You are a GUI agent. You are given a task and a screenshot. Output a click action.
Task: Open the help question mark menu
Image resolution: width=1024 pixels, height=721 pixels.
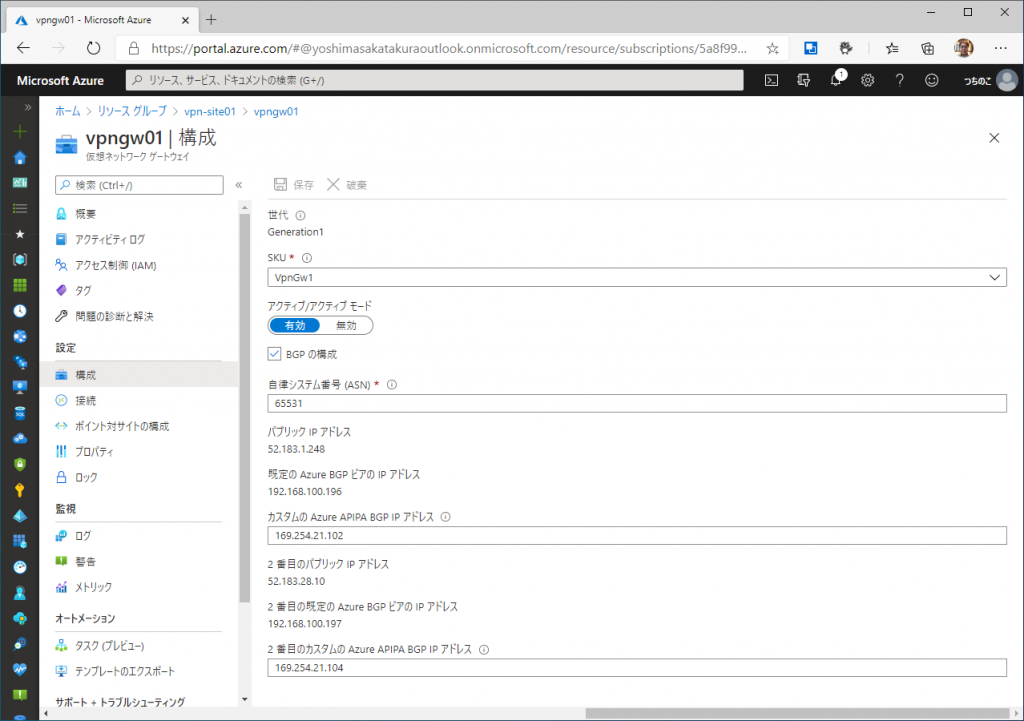click(x=899, y=80)
